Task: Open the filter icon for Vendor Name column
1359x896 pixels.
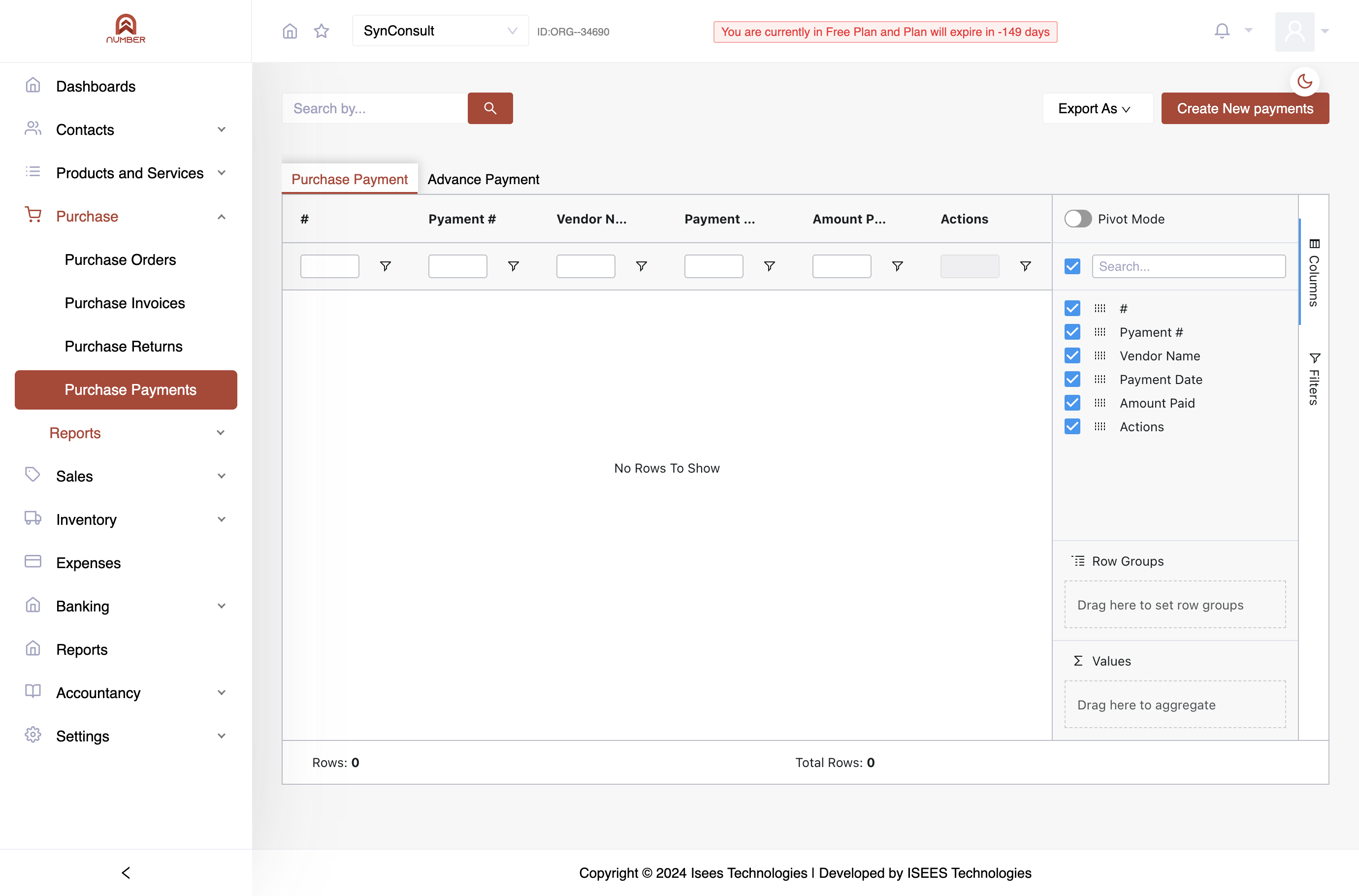Action: click(x=641, y=266)
